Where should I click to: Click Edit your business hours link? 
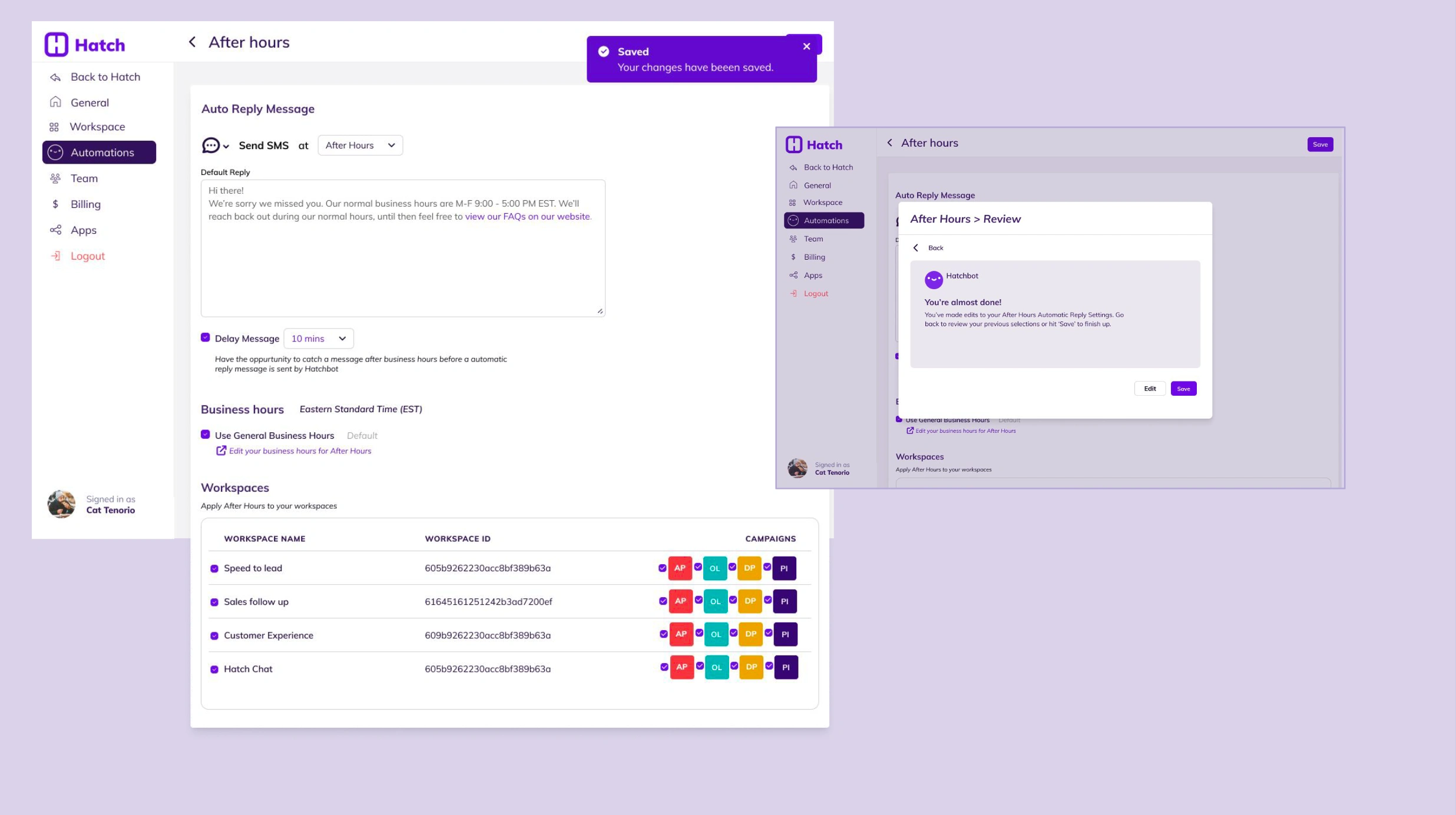tap(300, 451)
